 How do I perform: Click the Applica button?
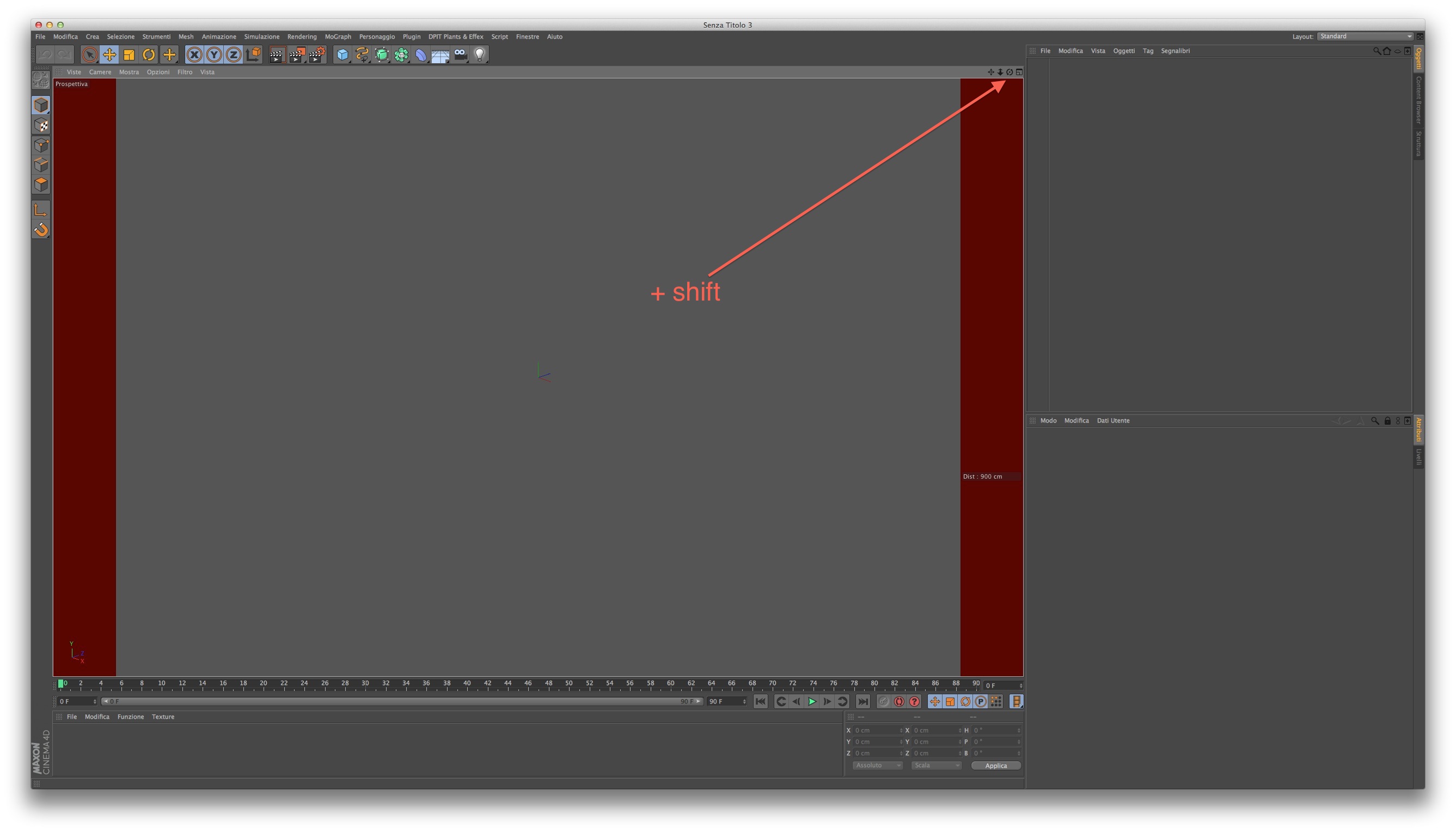[995, 766]
